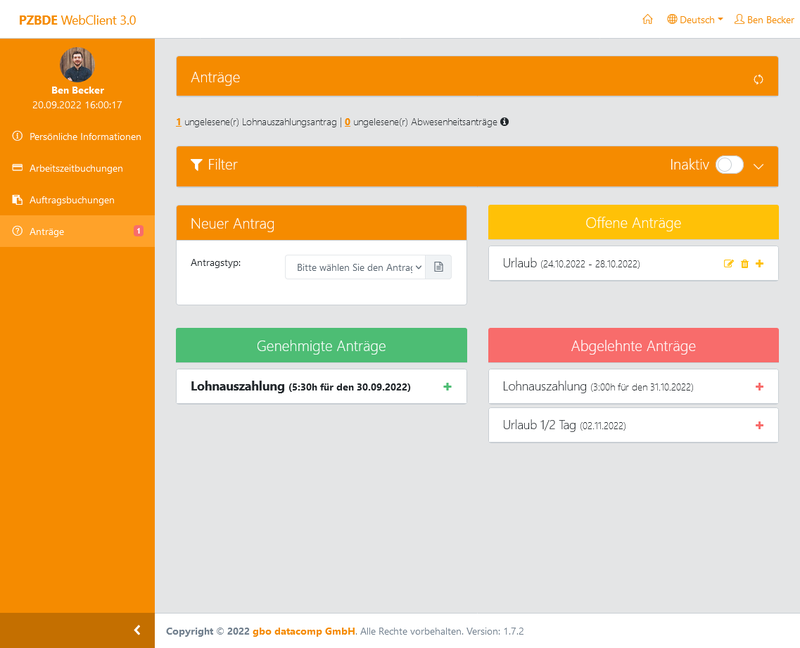800x648 pixels.
Task: Expand the Filter panel chevron
Action: click(759, 166)
